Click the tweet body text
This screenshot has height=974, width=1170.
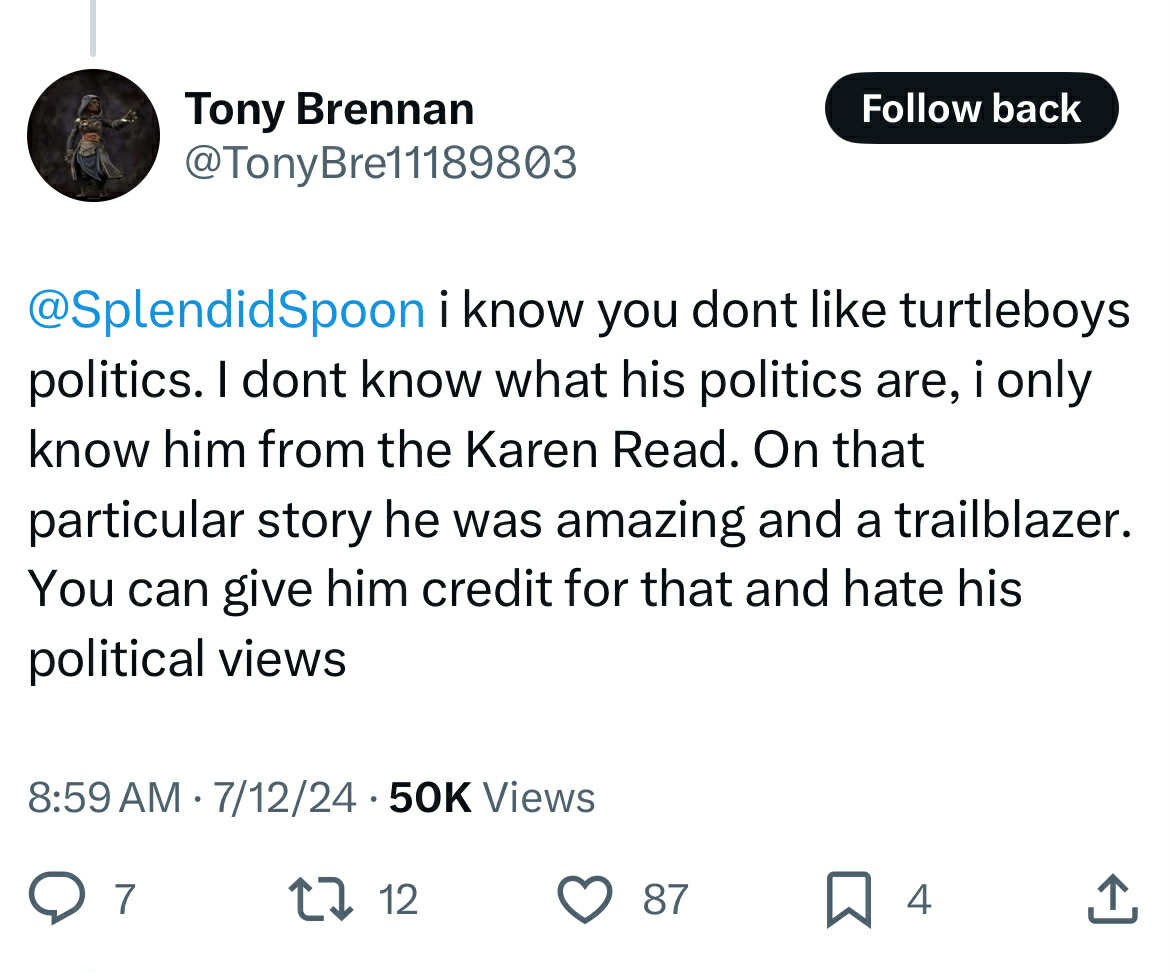point(580,484)
